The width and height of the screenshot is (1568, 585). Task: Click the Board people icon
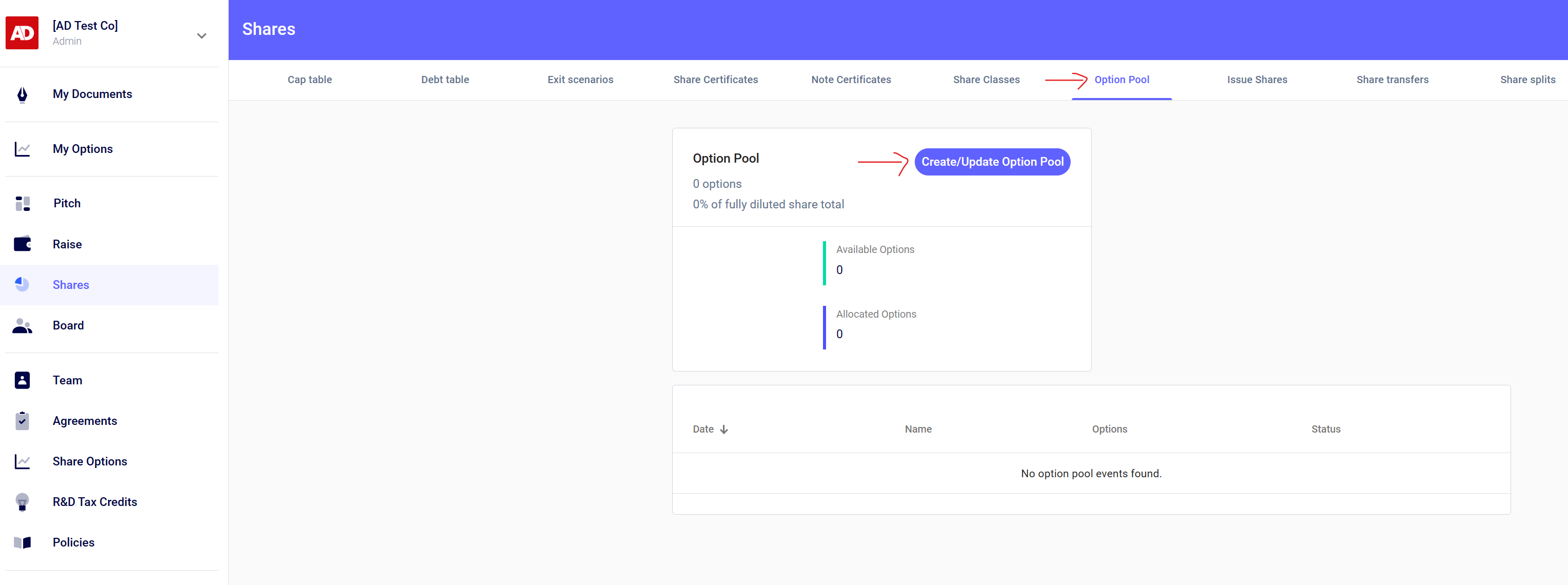pos(22,326)
